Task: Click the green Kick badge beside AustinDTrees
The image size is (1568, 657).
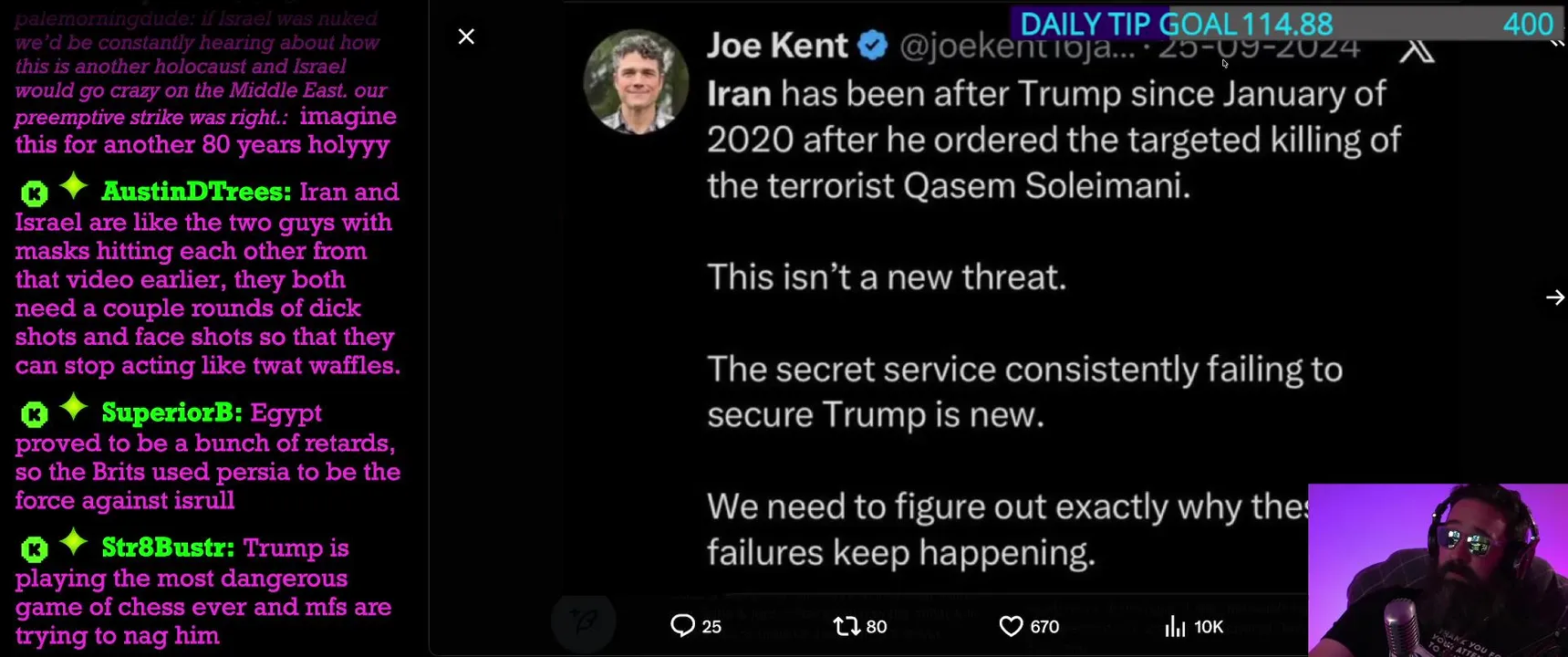Action: pos(35,193)
